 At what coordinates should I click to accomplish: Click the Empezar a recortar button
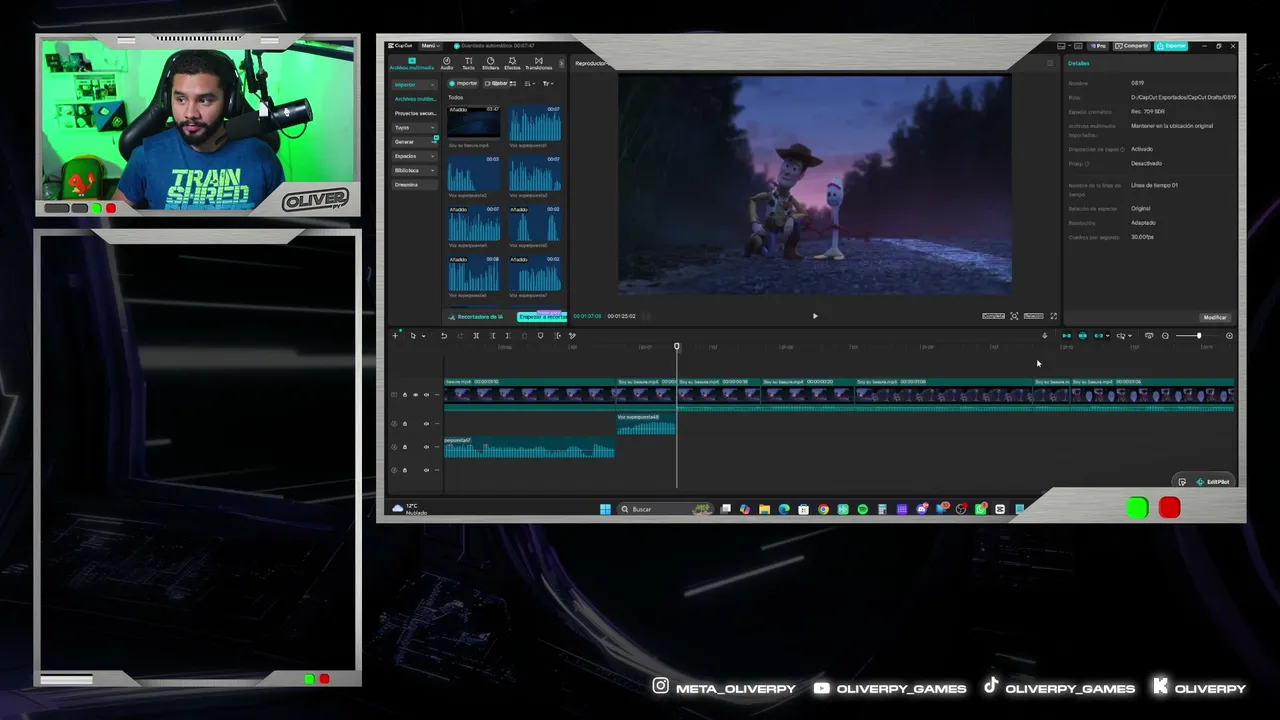coord(541,317)
